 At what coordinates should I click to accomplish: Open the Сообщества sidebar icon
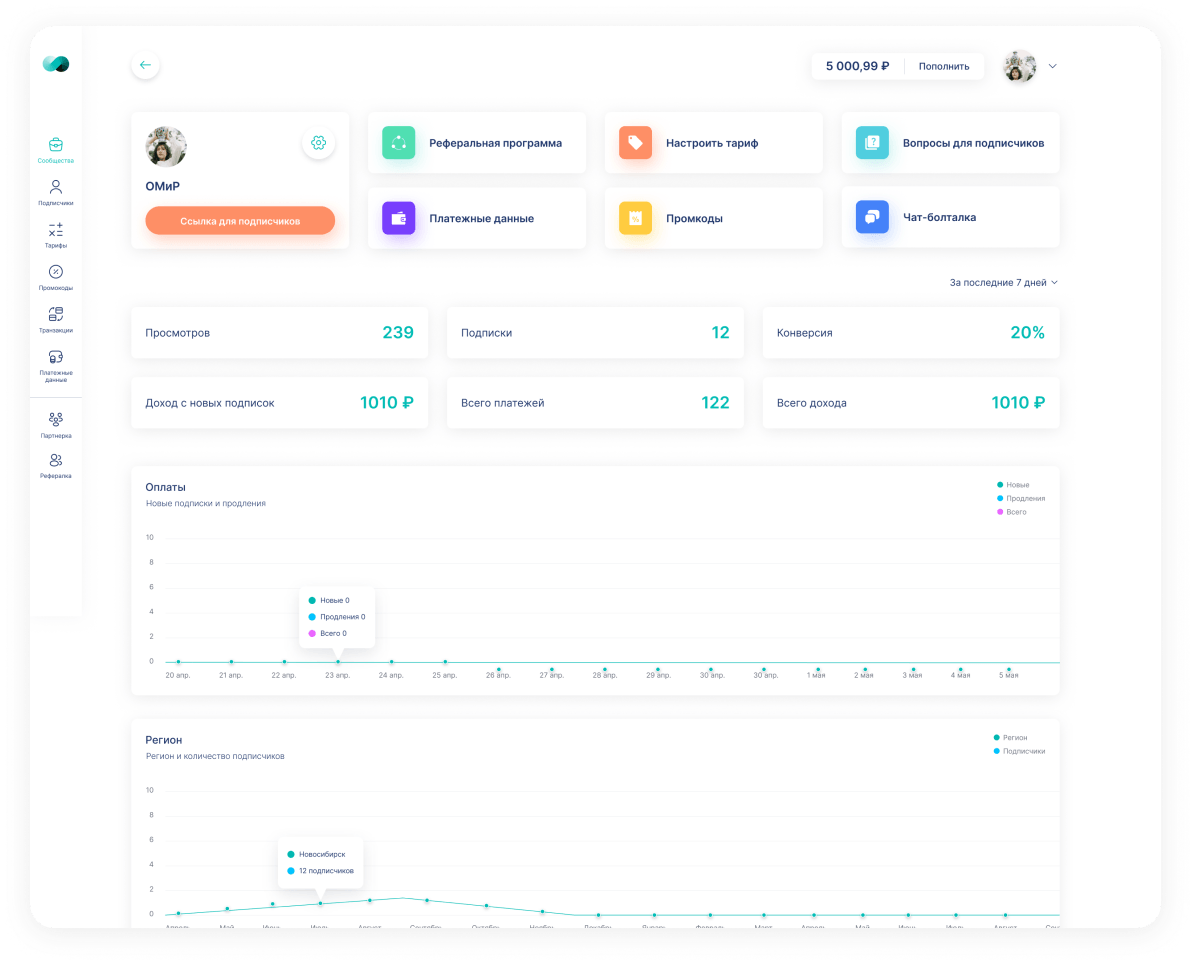pos(55,150)
